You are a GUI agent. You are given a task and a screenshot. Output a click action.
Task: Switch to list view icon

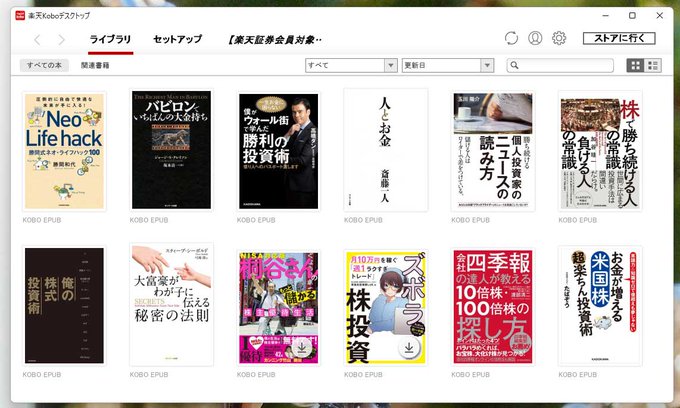coord(653,65)
